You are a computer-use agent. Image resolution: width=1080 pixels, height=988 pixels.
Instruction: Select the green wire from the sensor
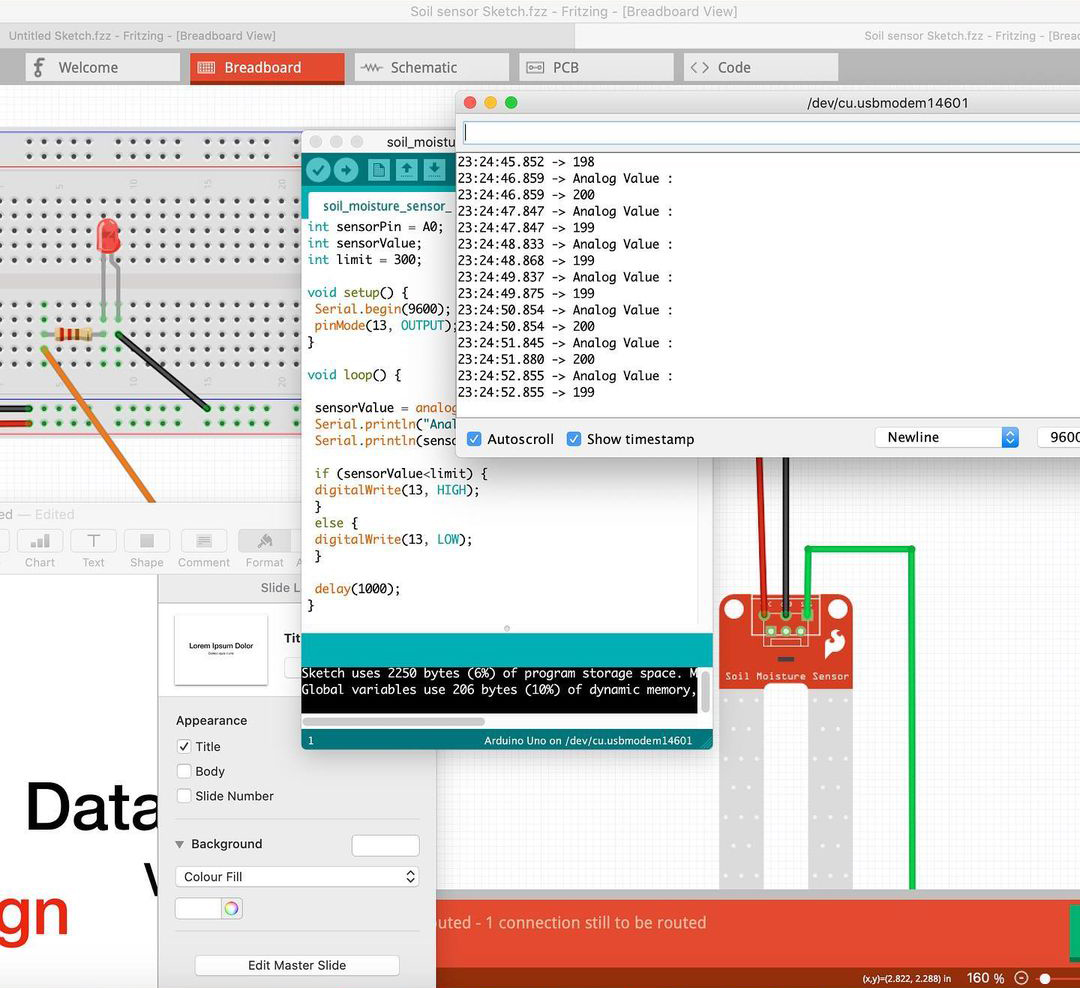912,717
